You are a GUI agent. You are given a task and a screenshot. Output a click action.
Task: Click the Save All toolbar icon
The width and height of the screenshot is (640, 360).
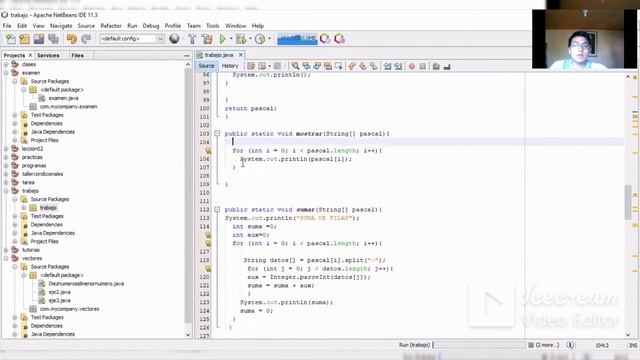pos(53,39)
